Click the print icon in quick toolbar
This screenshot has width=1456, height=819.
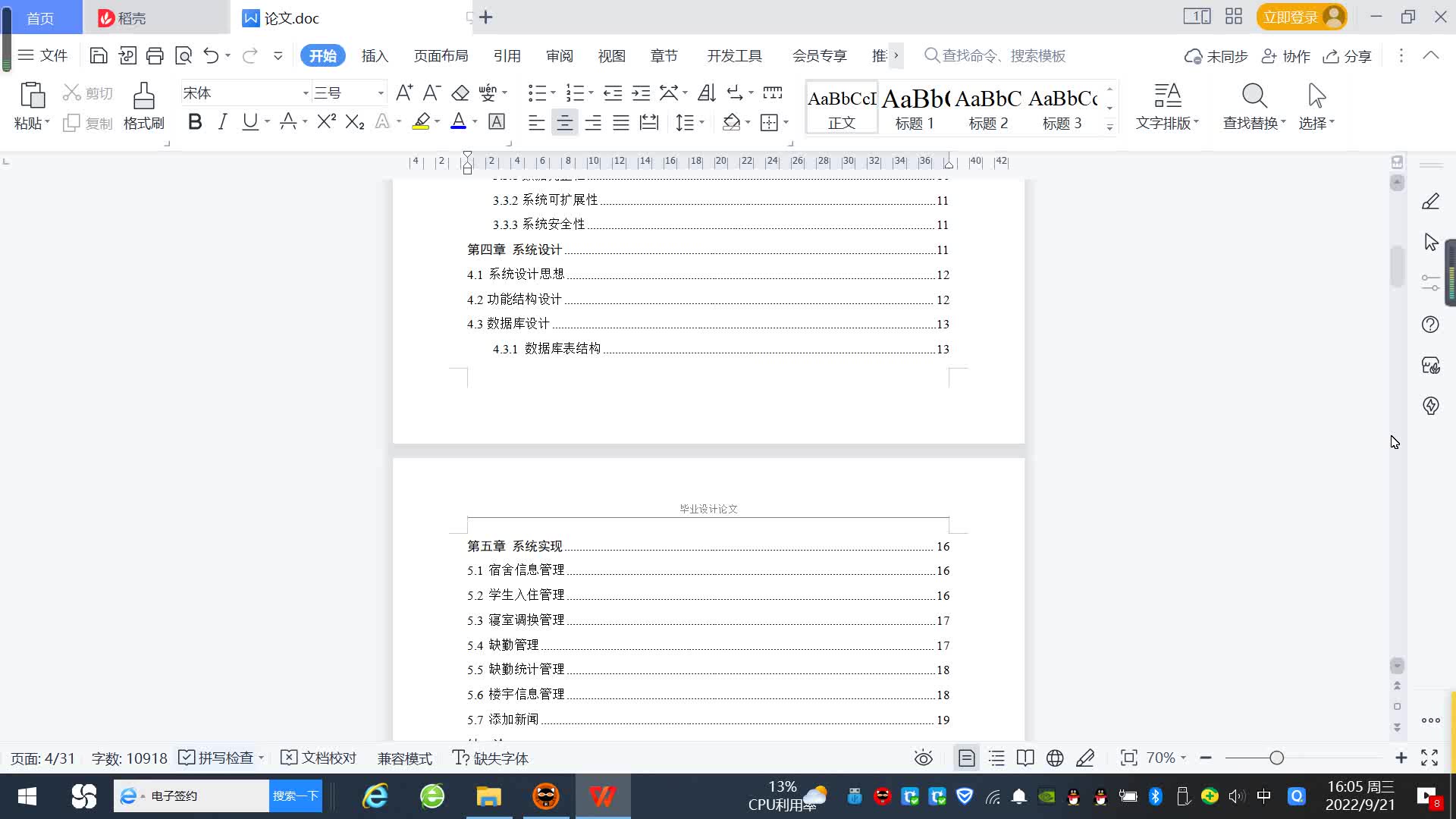click(155, 55)
